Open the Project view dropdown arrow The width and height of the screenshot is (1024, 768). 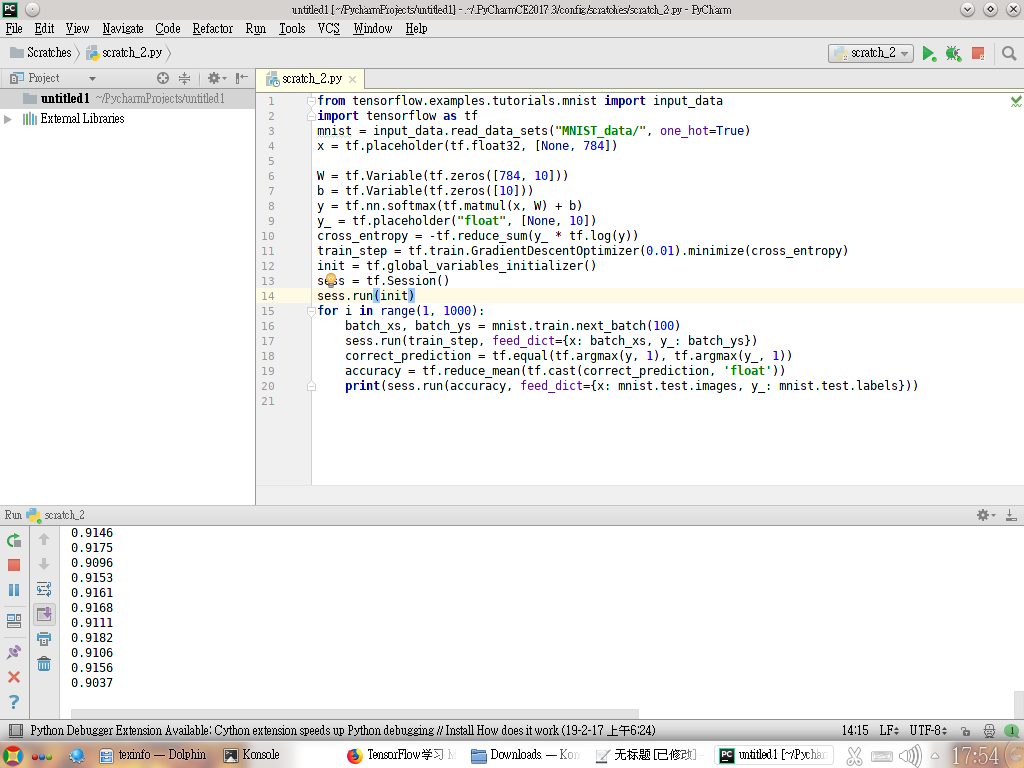92,78
